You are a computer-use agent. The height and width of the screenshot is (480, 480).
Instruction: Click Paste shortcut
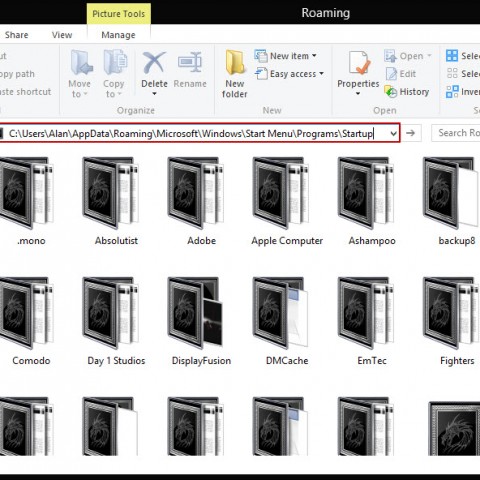(x=25, y=92)
